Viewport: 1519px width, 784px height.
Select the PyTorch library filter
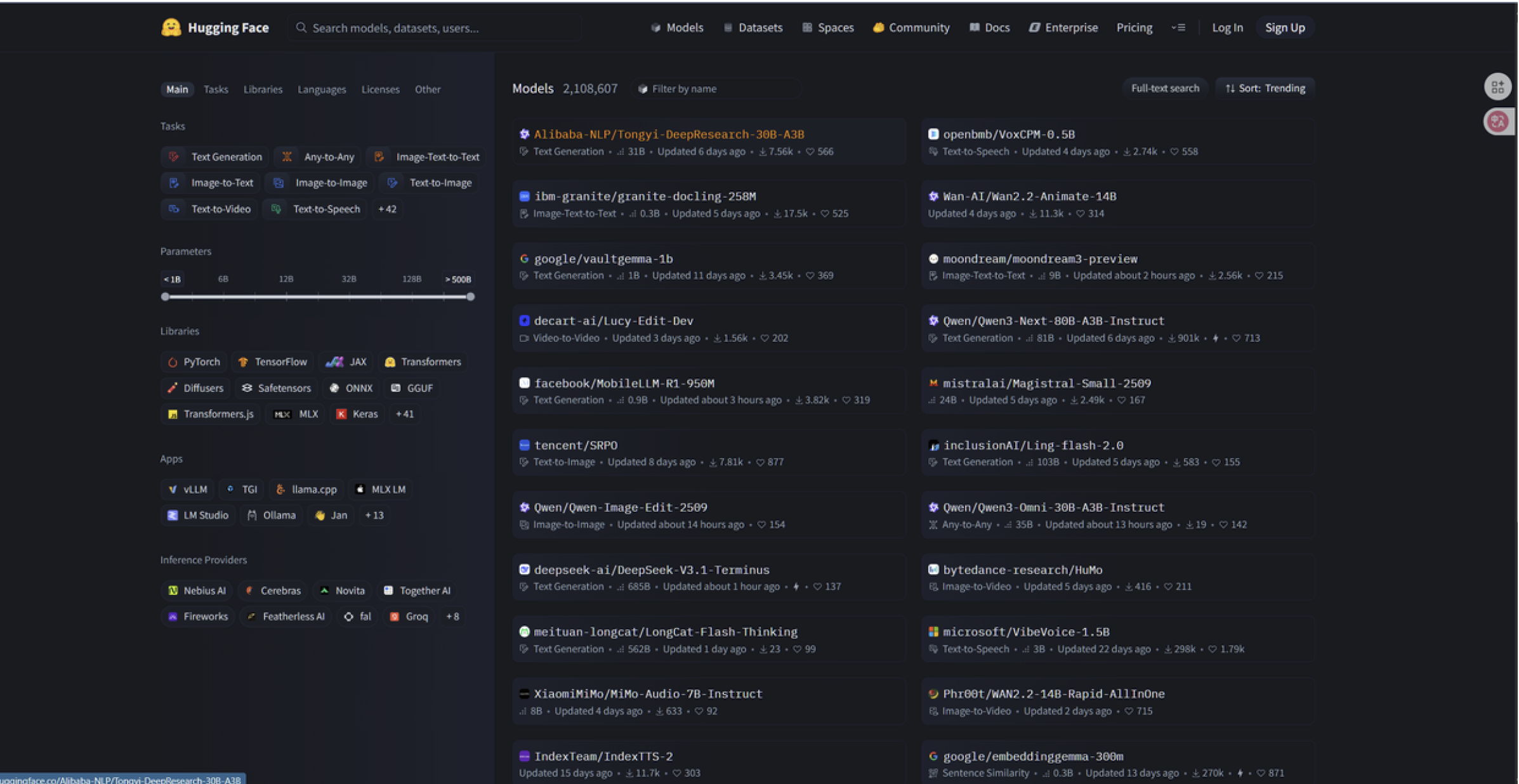[194, 362]
